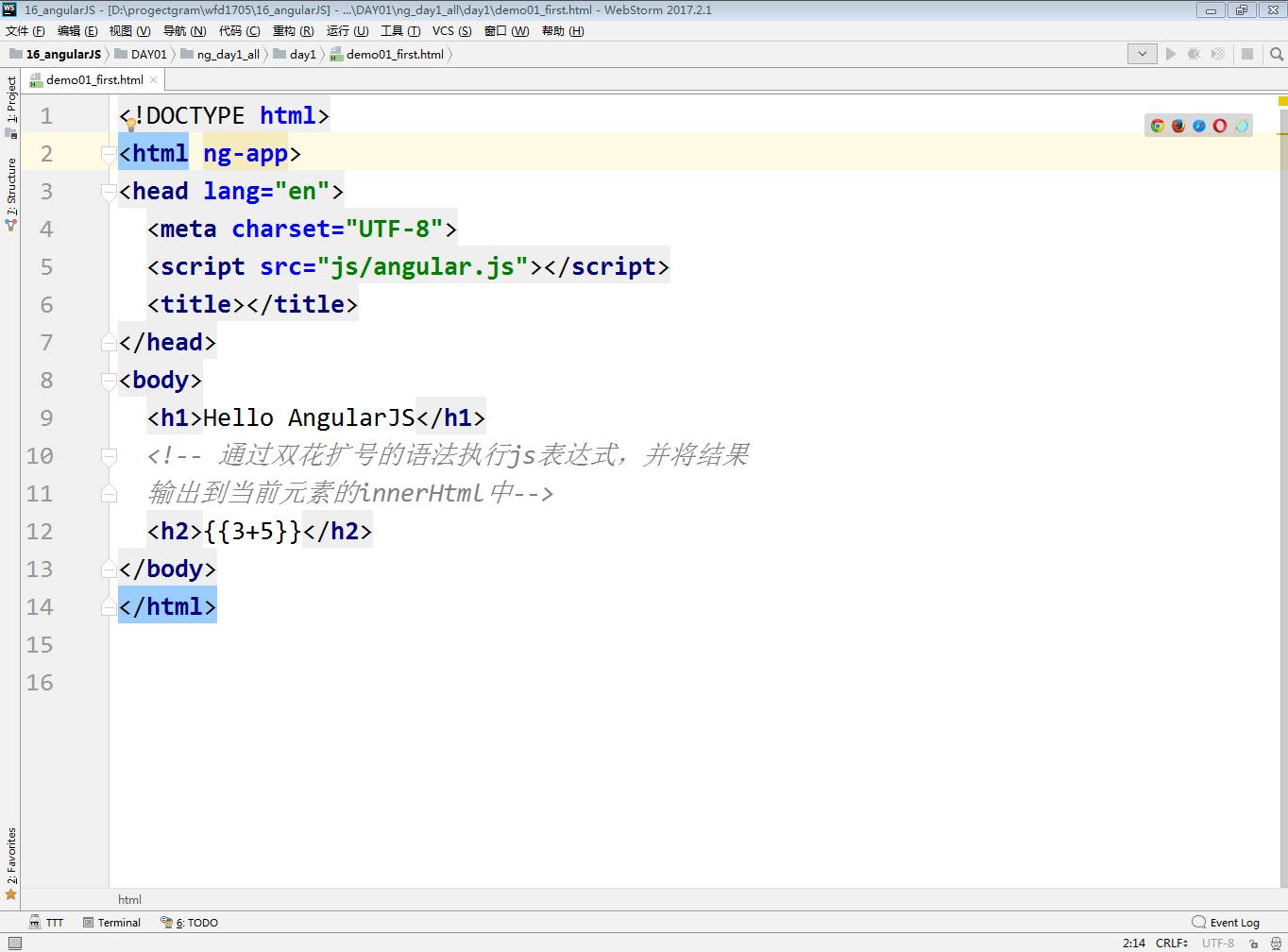Open the 帮助 (H) menu
Viewport: 1288px width, 952px height.
[563, 31]
